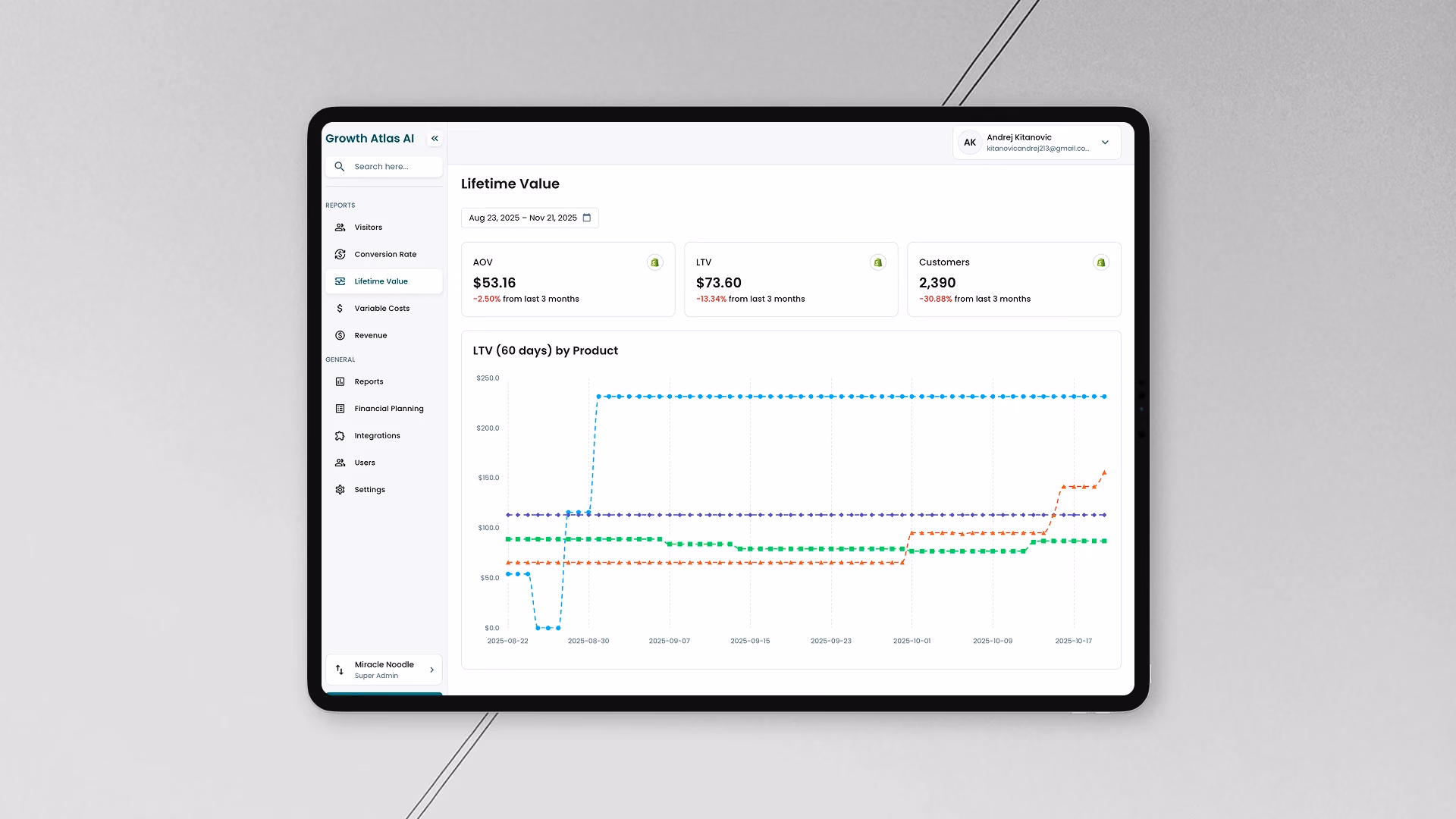
Task: Click the Reports chart icon
Action: 340,381
